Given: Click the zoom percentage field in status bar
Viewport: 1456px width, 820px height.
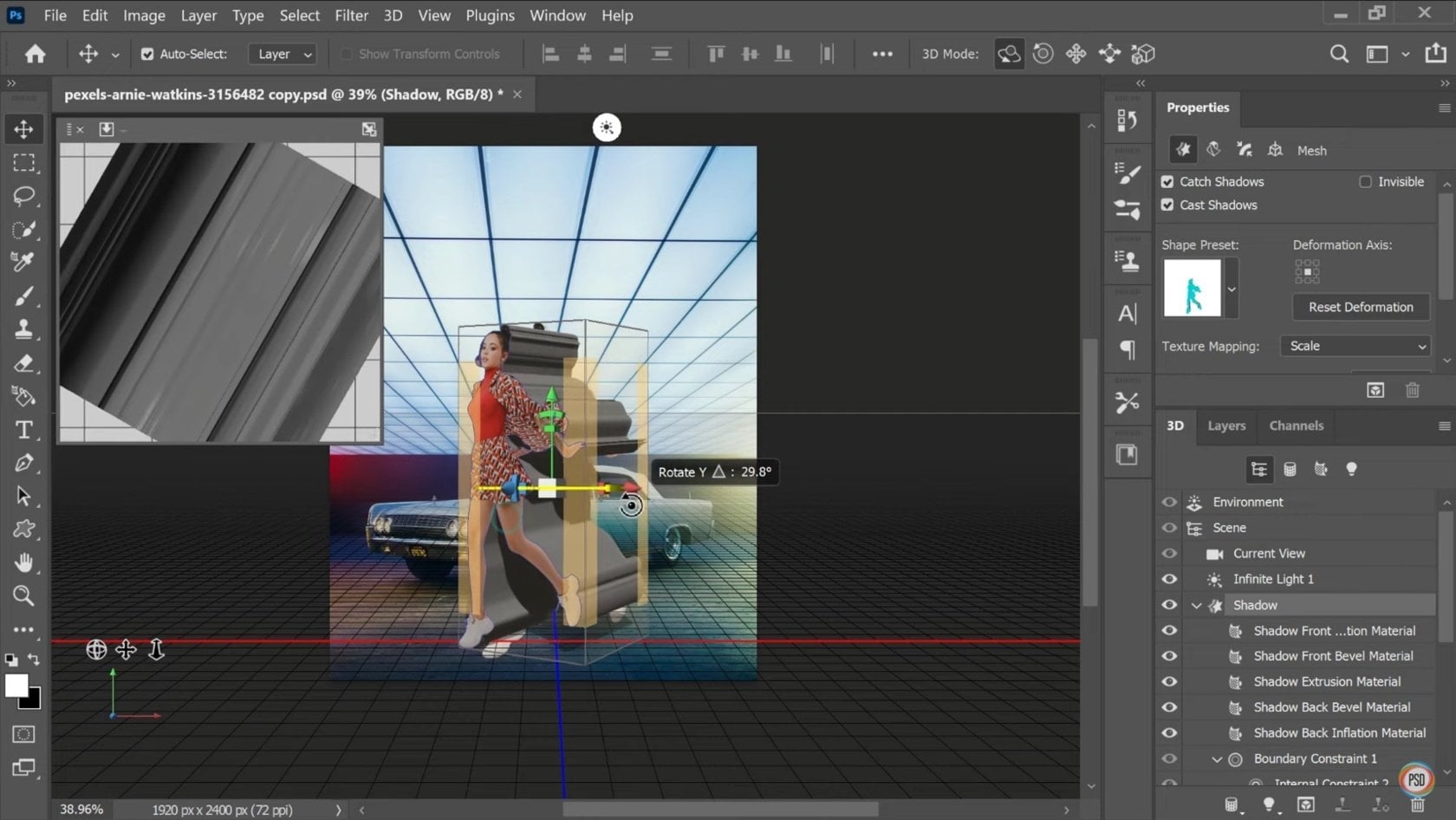Looking at the screenshot, I should [81, 809].
